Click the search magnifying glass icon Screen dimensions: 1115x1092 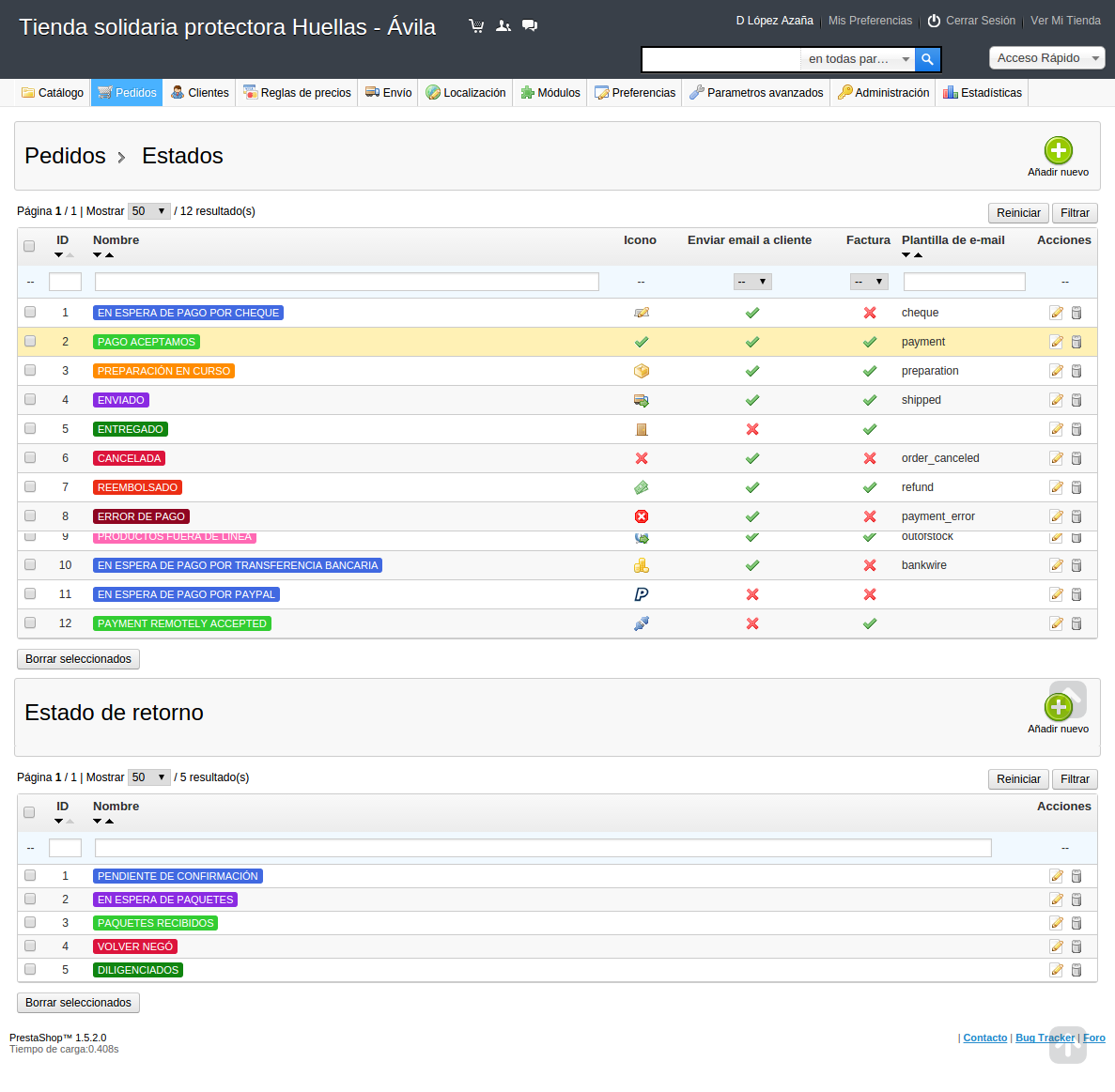pyautogui.click(x=927, y=59)
